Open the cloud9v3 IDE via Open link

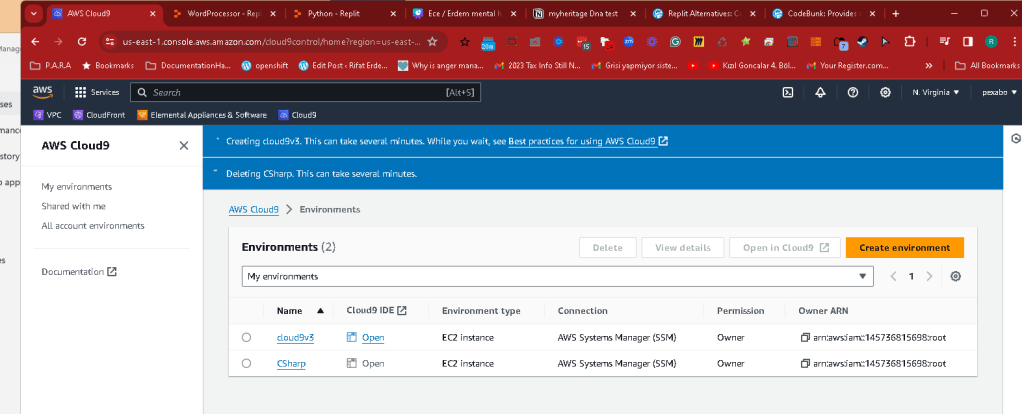(x=373, y=338)
